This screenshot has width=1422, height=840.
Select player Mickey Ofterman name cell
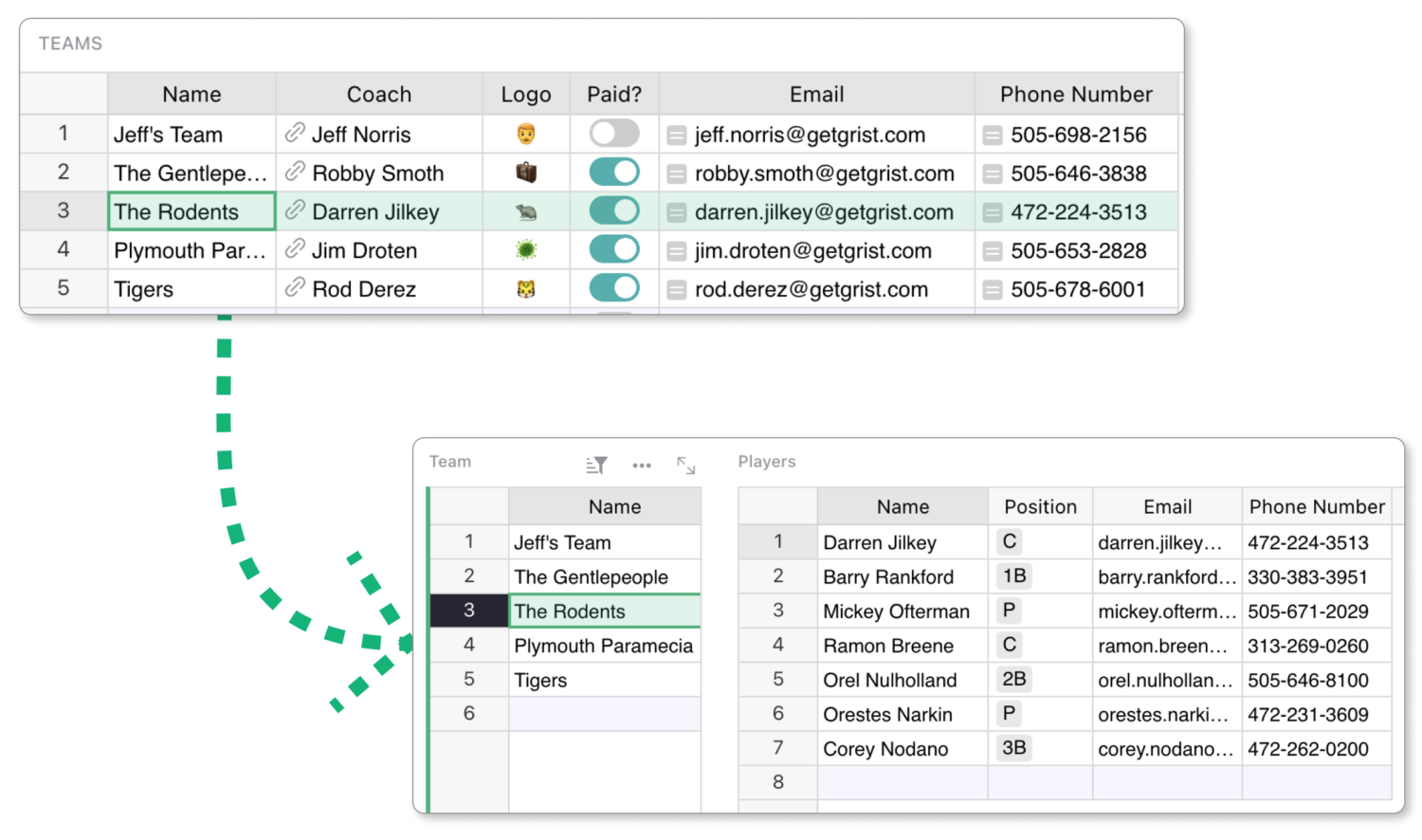(902, 612)
